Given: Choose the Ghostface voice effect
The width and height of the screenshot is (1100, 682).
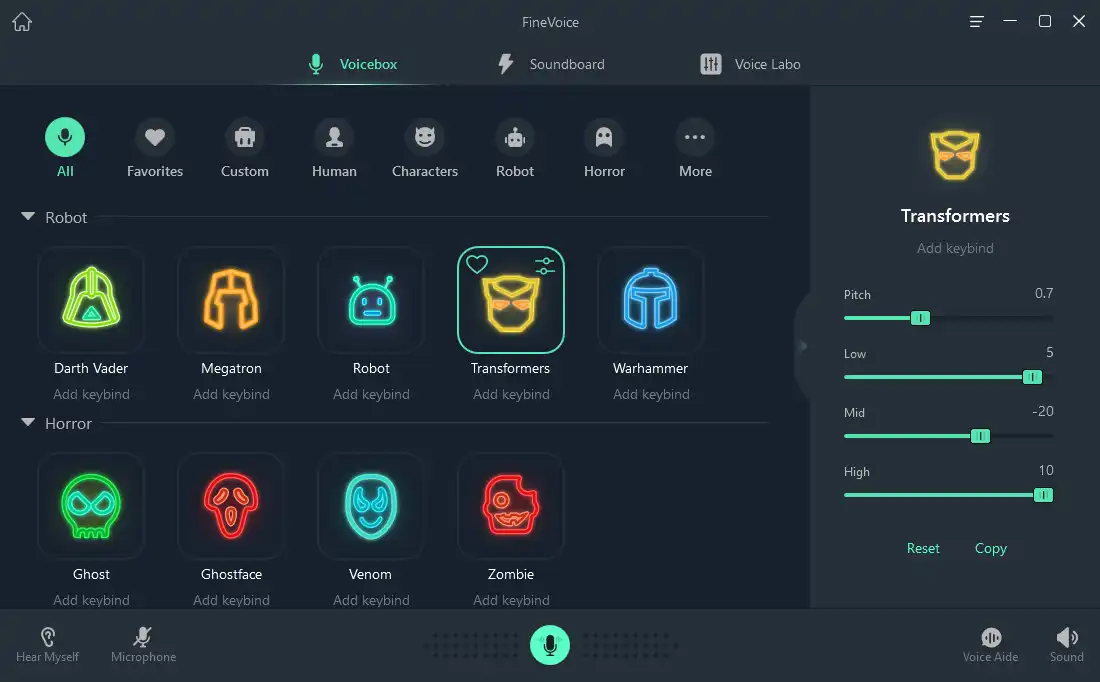Looking at the screenshot, I should (x=231, y=506).
